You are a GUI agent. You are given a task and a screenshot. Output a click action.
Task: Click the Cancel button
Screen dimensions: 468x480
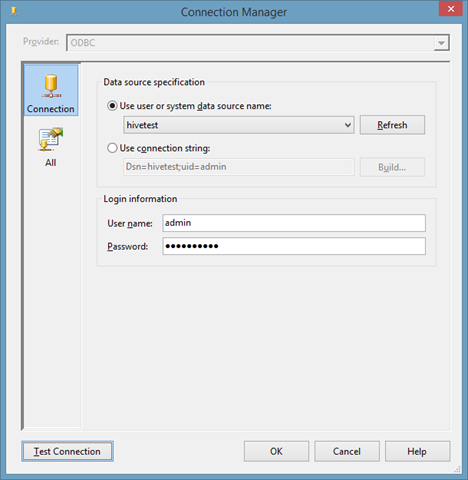(x=347, y=451)
